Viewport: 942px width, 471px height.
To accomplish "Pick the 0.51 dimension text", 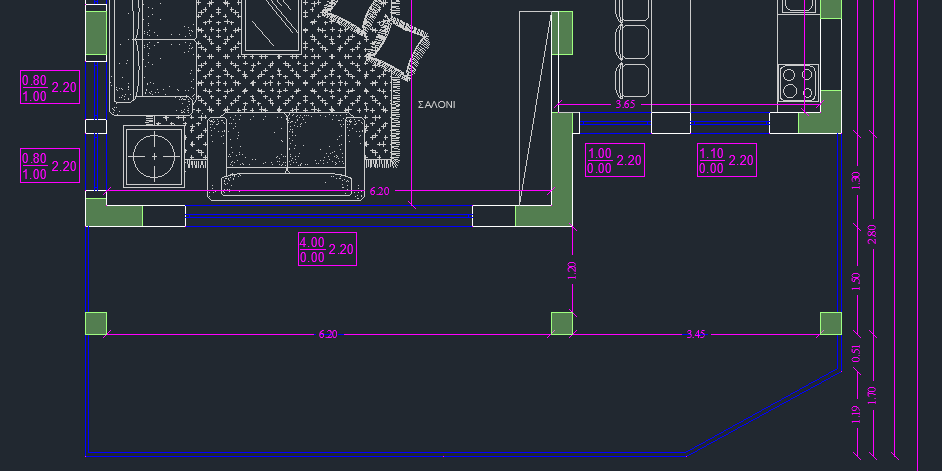I will tap(855, 353).
